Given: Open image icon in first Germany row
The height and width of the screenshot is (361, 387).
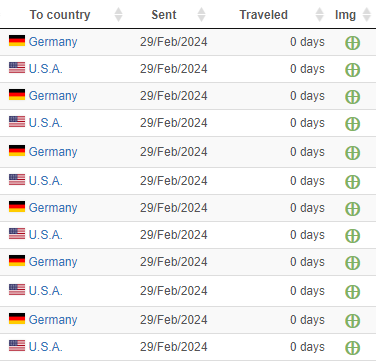Looking at the screenshot, I should (352, 43).
